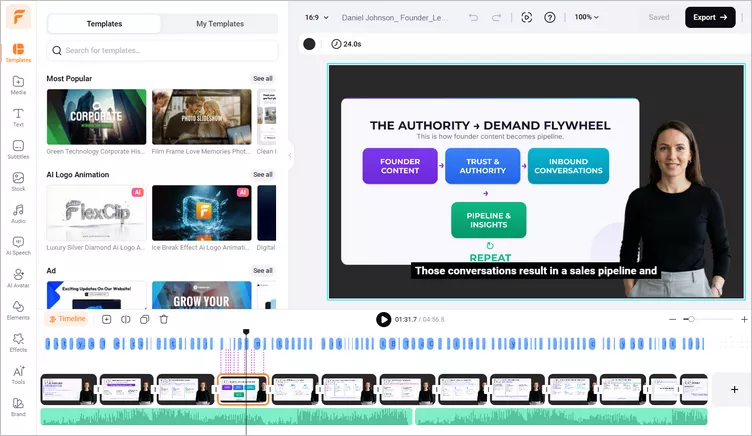Select the Founder Content box on canvas
752x436 pixels.
400,166
